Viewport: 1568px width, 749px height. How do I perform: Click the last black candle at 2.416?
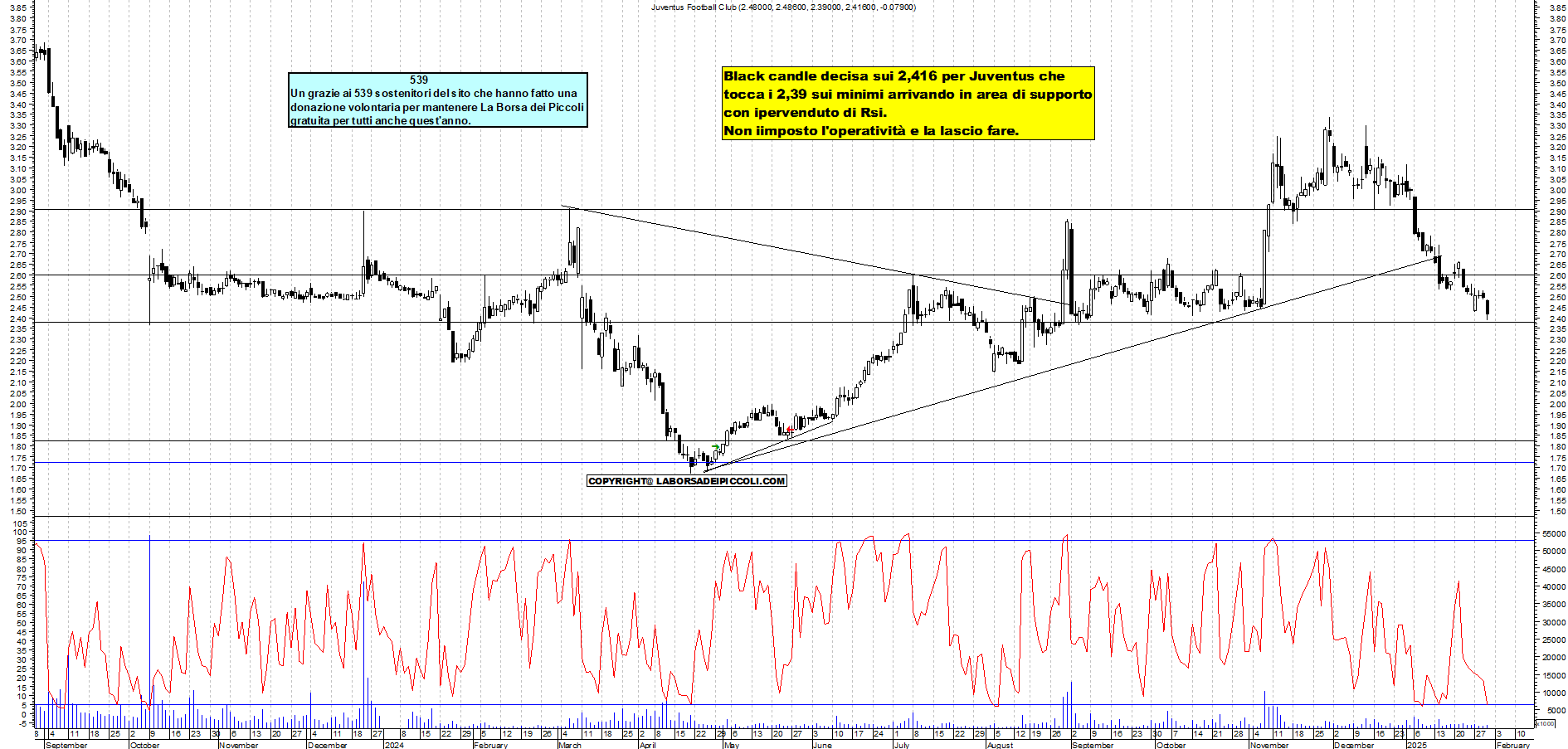pos(1488,309)
